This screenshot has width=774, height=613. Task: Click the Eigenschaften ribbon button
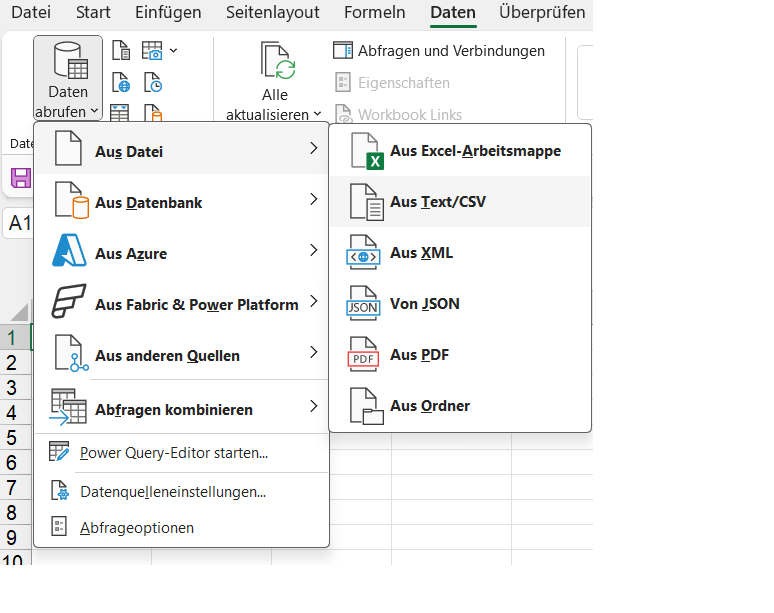(392, 82)
